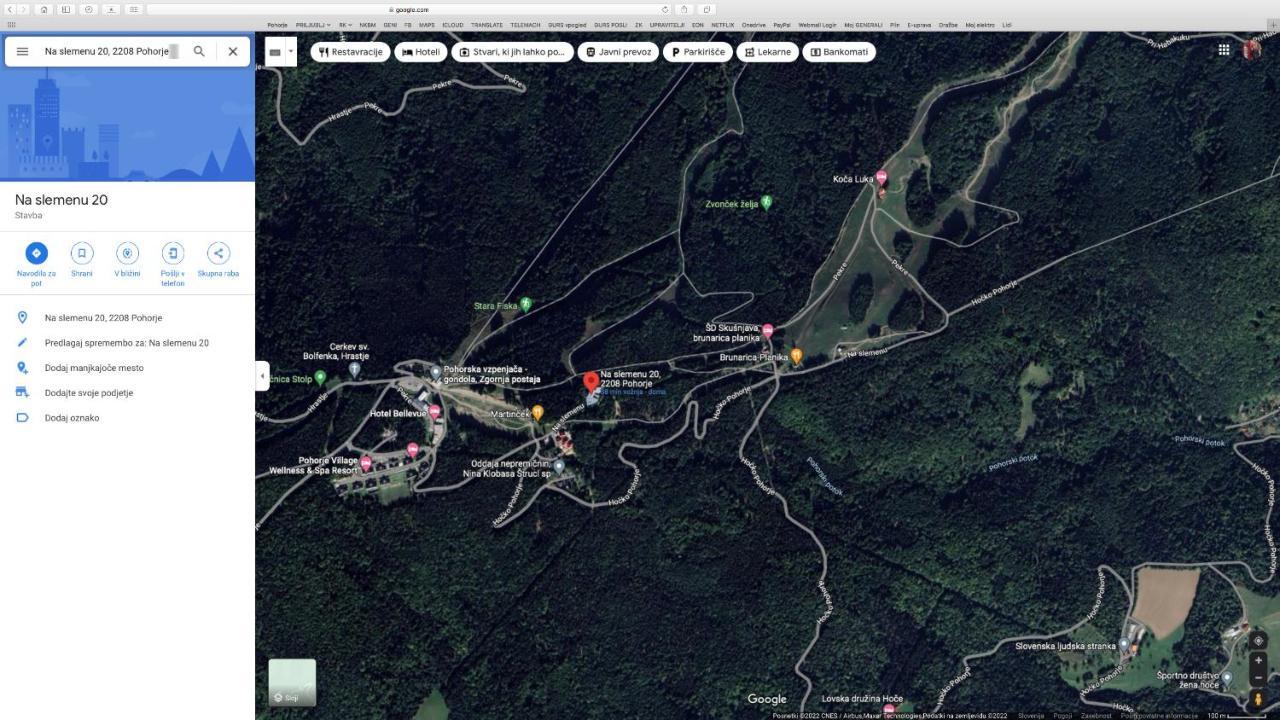Click the Cerkev sv. Bolfenka church marker
1280x720 pixels.
point(354,369)
